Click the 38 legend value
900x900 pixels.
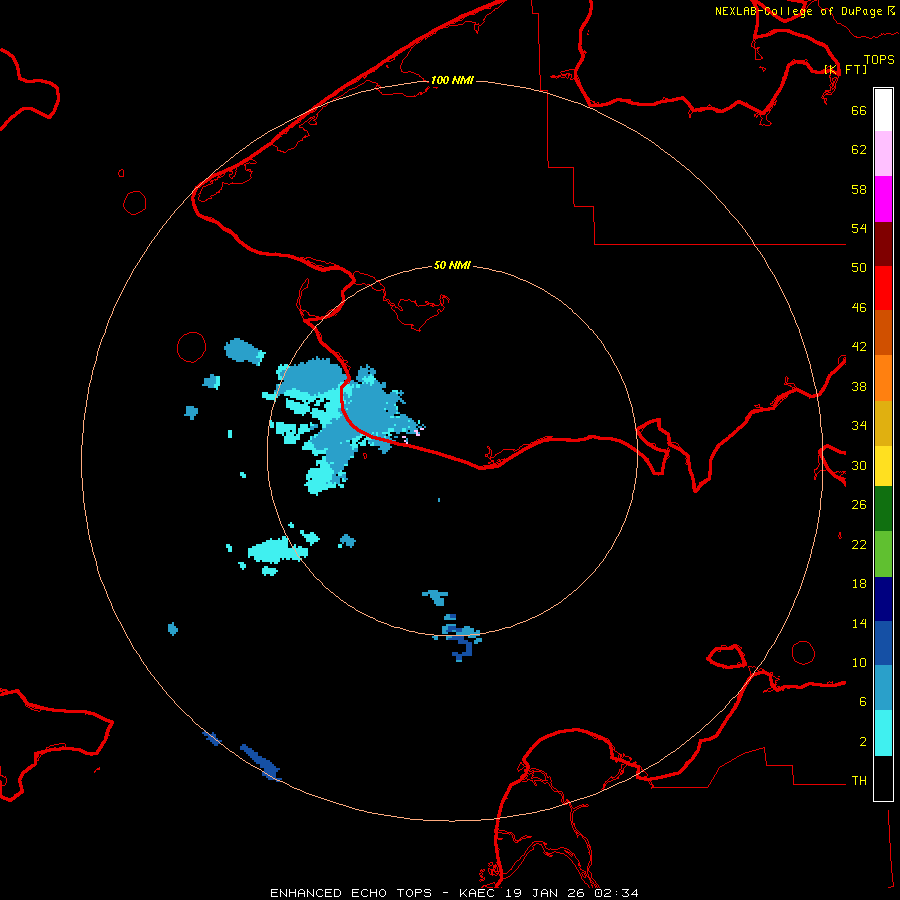tap(859, 387)
